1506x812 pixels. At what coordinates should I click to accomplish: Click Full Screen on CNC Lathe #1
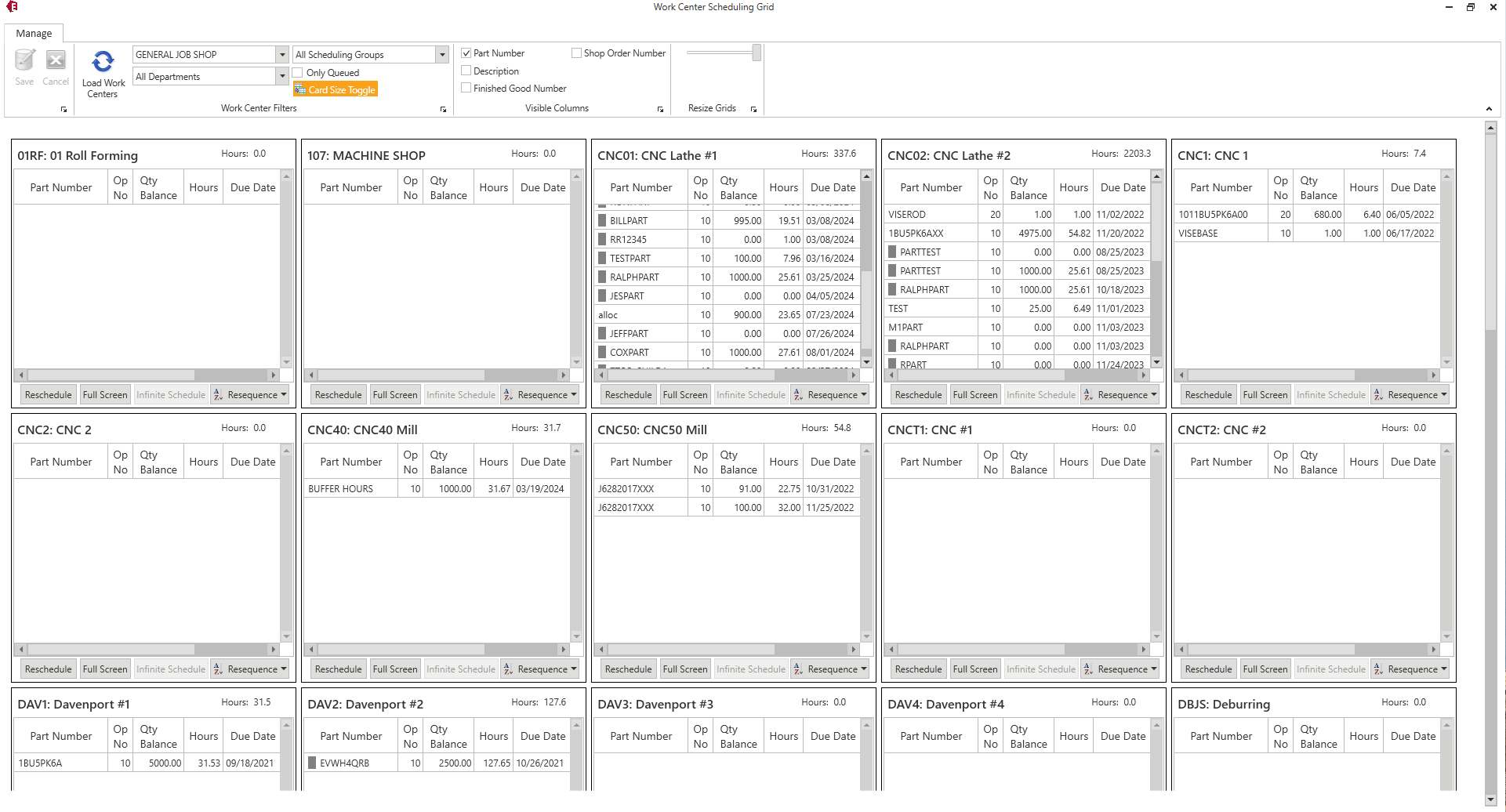pos(684,394)
